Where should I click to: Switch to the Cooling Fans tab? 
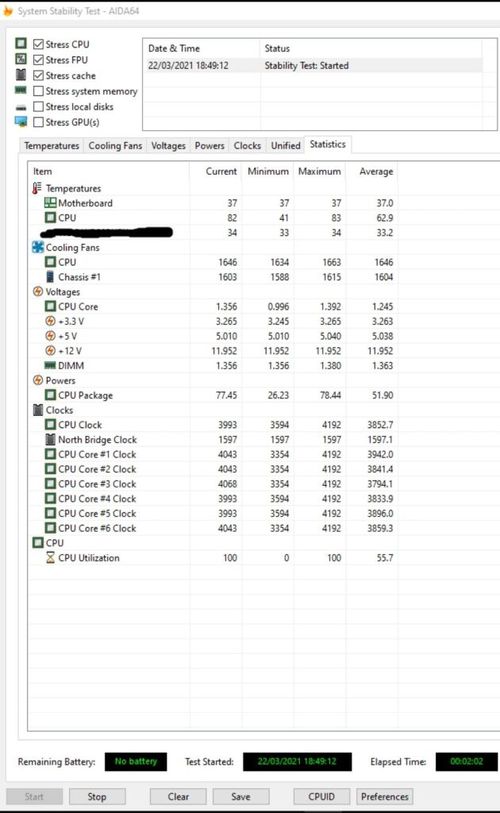pyautogui.click(x=115, y=146)
